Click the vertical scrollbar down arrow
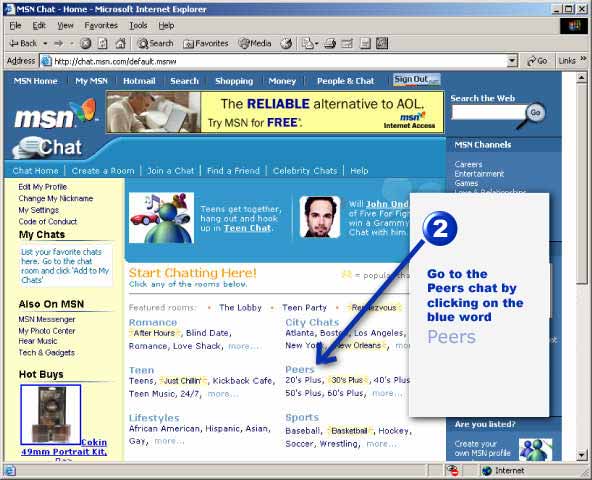 [581, 455]
